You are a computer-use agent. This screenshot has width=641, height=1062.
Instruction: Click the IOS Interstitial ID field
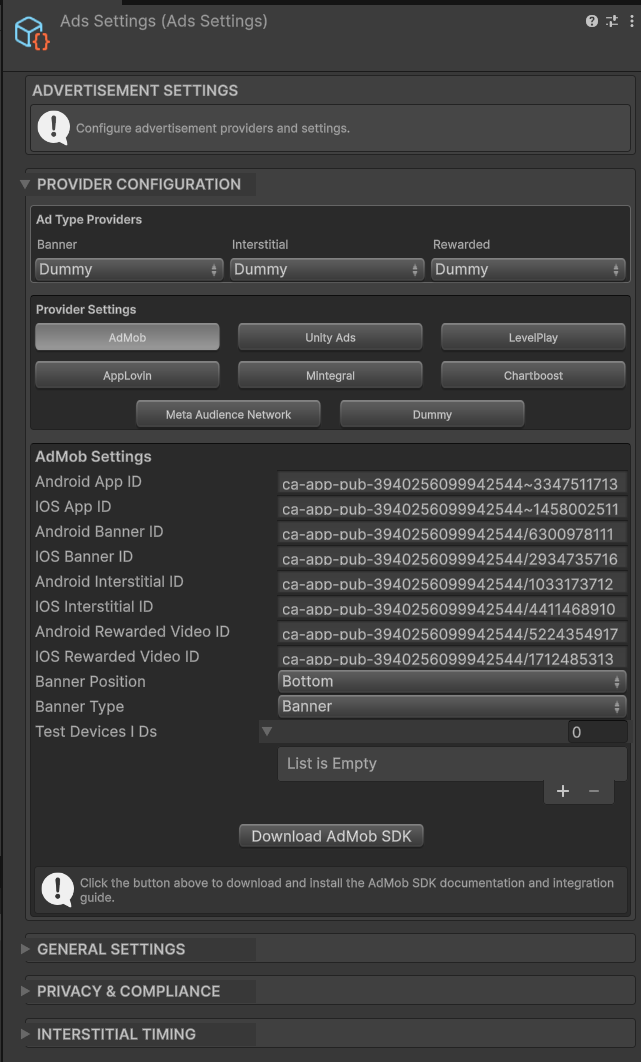453,608
